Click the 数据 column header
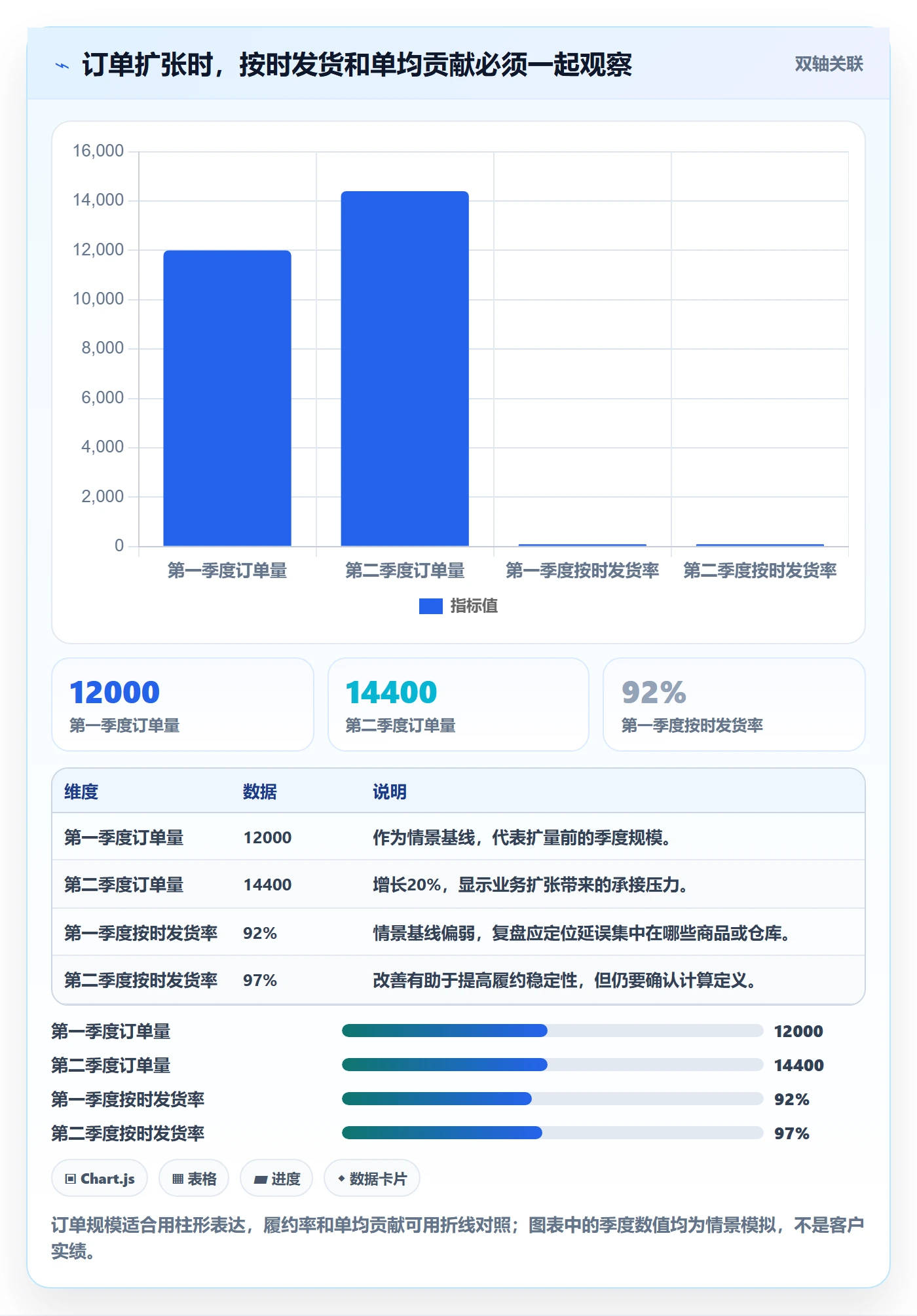This screenshot has width=917, height=1316. click(260, 792)
